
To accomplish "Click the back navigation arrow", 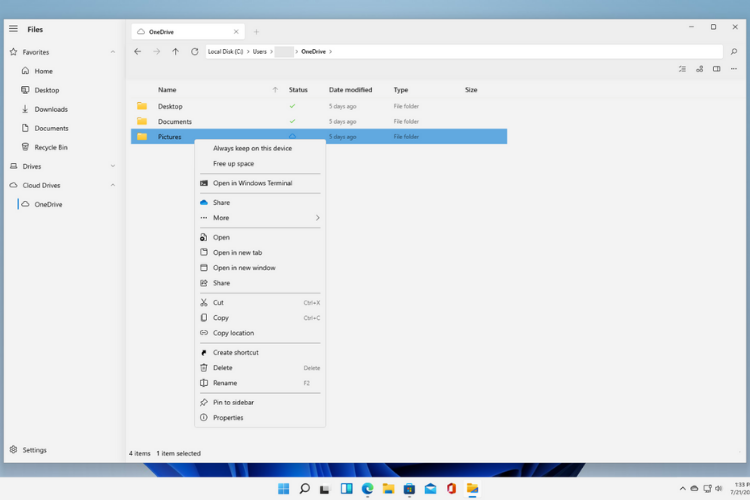I will pyautogui.click(x=138, y=51).
